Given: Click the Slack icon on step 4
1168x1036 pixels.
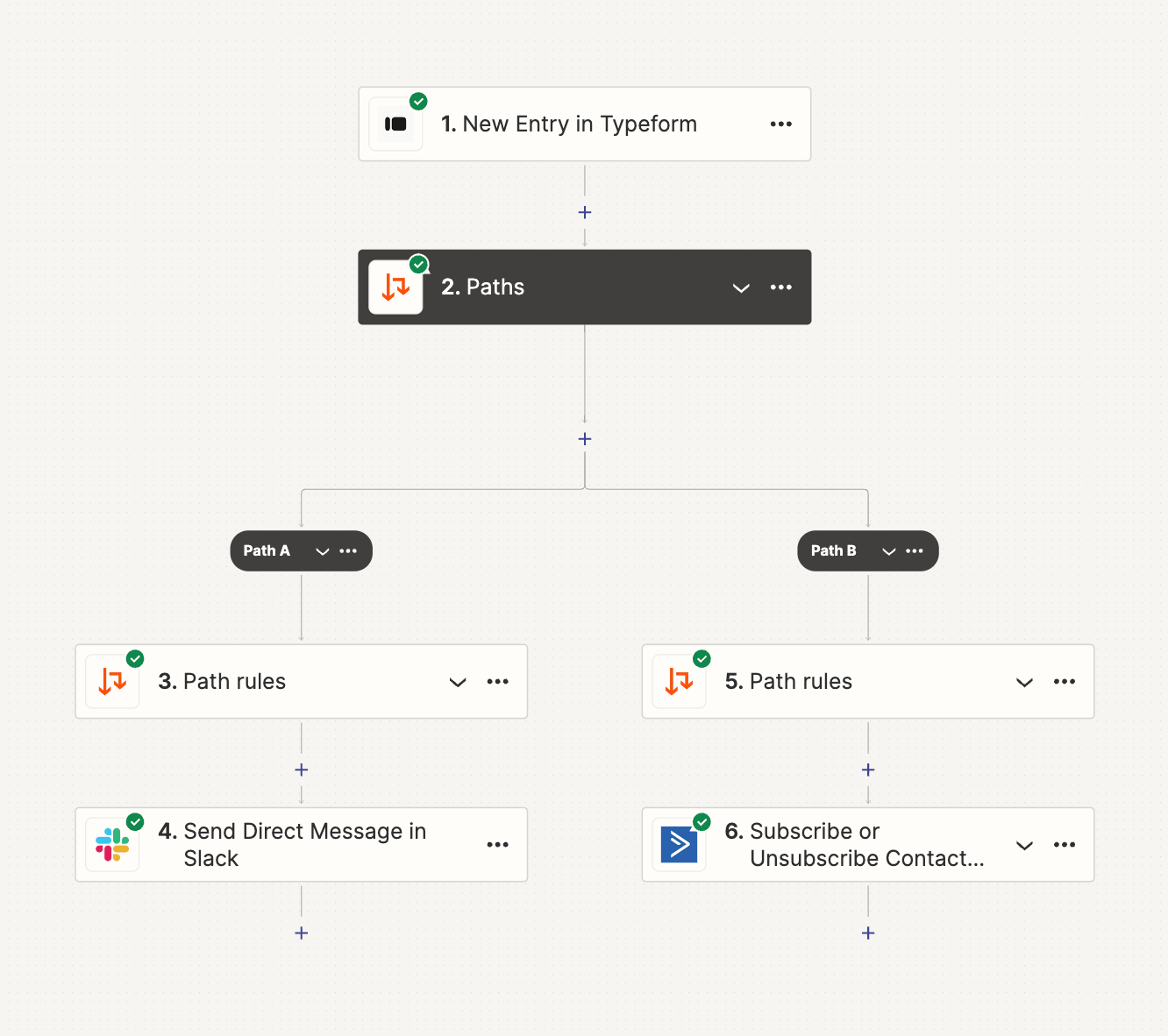Looking at the screenshot, I should [113, 844].
